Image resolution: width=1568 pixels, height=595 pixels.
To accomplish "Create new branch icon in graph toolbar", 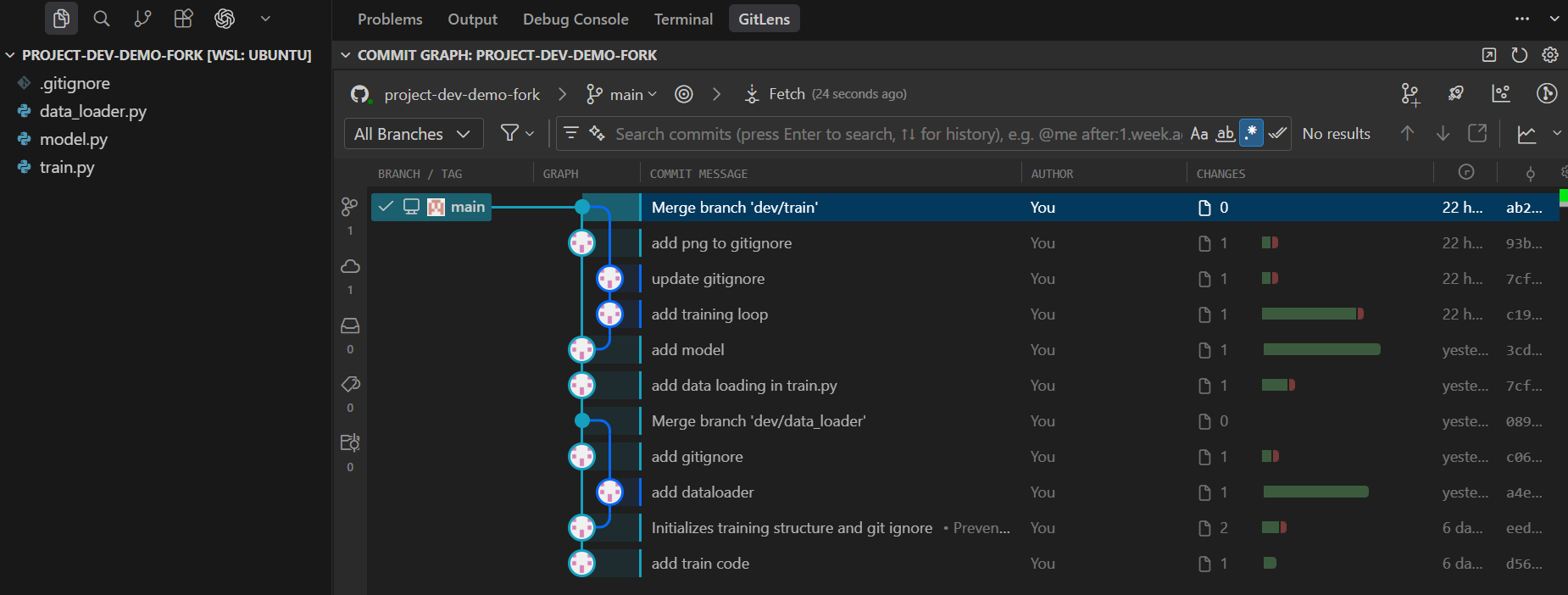I will coord(1410,94).
